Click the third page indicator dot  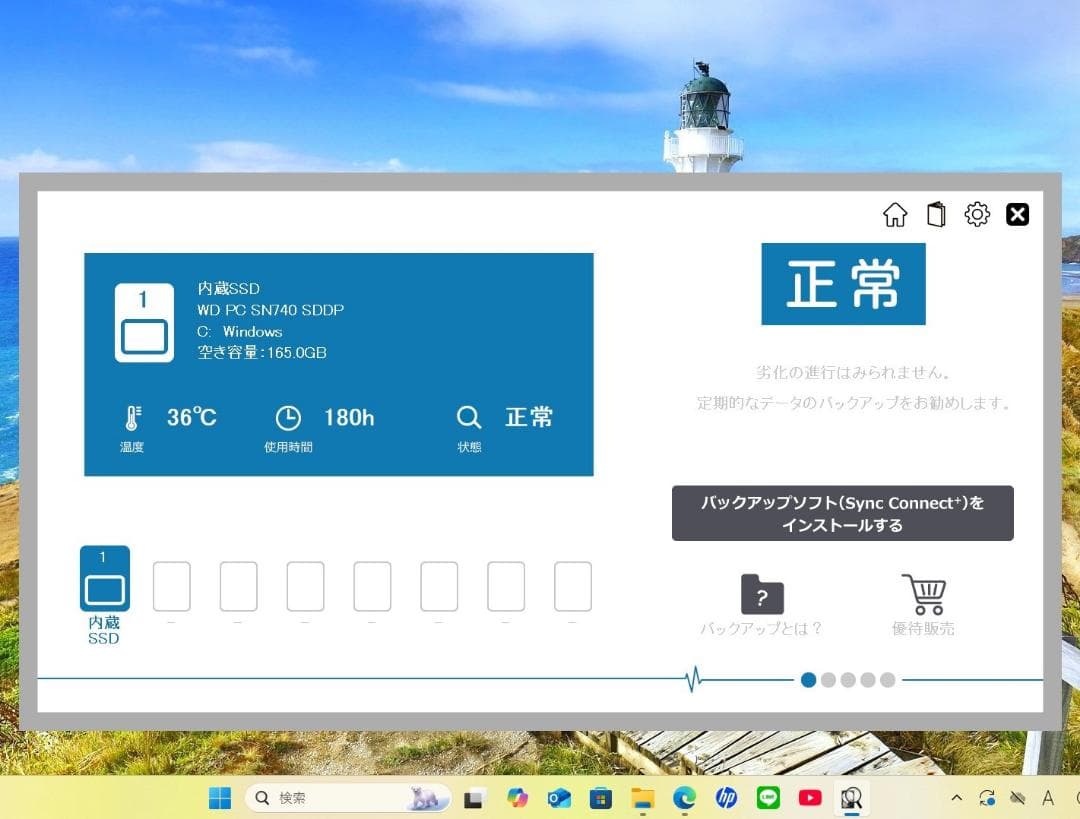pyautogui.click(x=848, y=679)
